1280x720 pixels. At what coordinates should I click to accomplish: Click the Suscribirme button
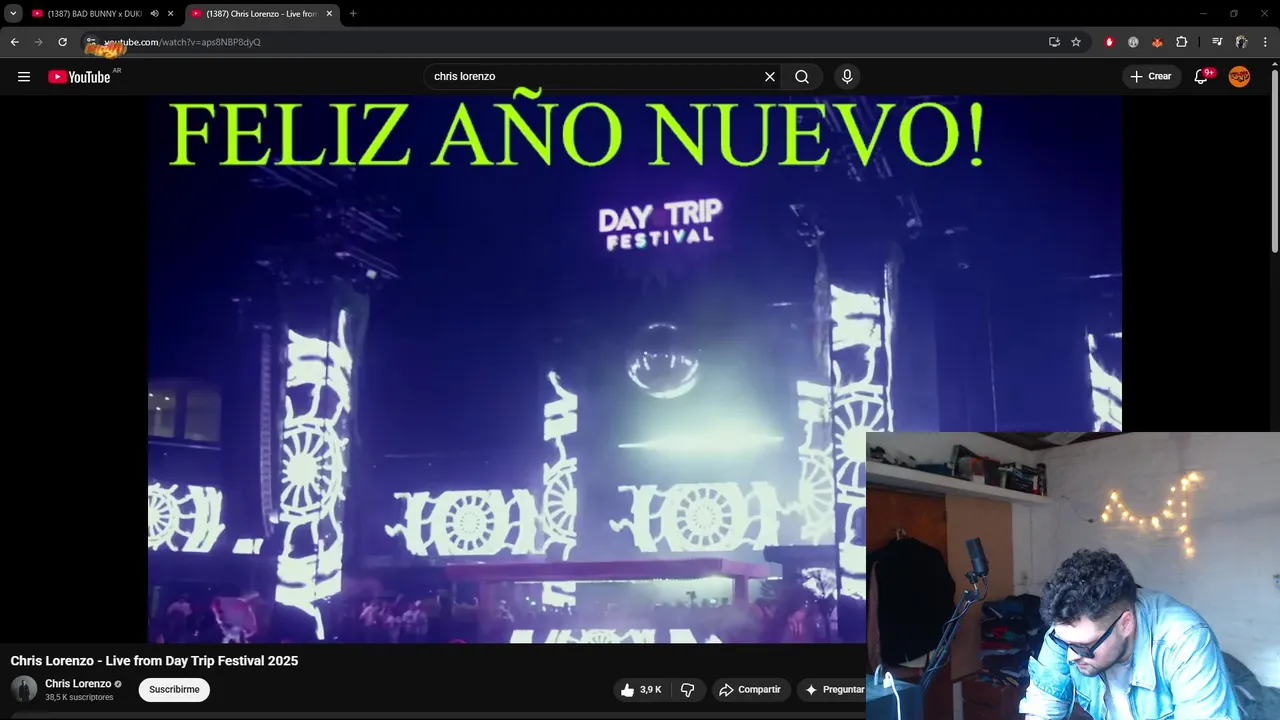click(x=174, y=690)
